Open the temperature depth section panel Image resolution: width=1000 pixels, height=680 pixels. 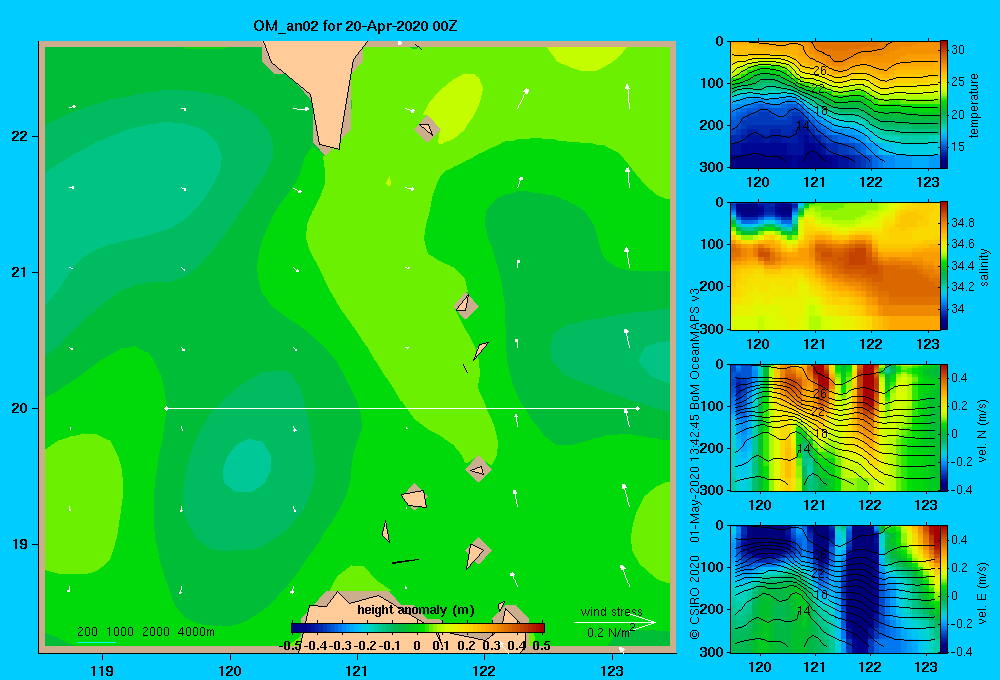[x=835, y=105]
